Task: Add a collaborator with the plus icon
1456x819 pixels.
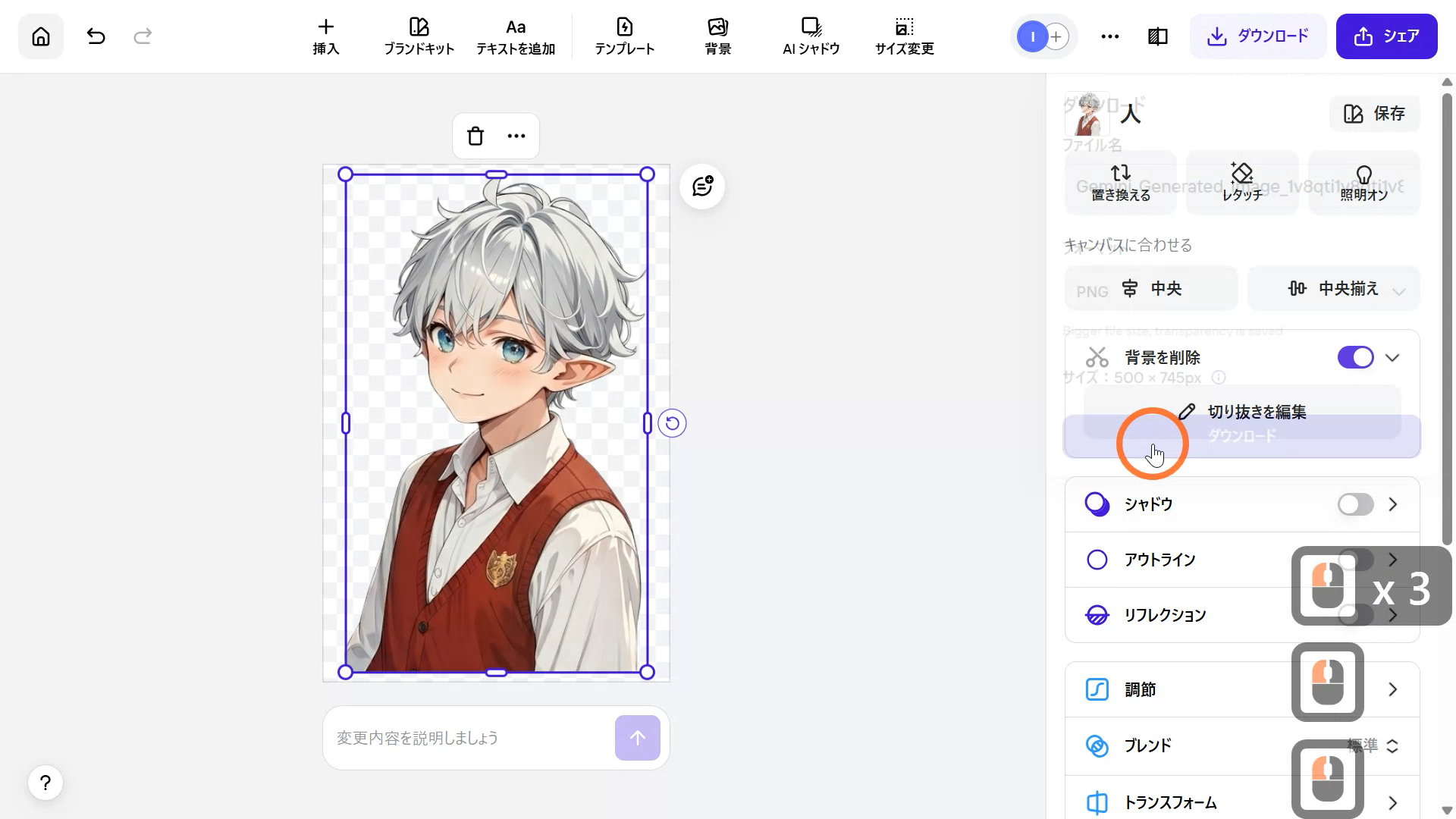Action: [x=1056, y=36]
